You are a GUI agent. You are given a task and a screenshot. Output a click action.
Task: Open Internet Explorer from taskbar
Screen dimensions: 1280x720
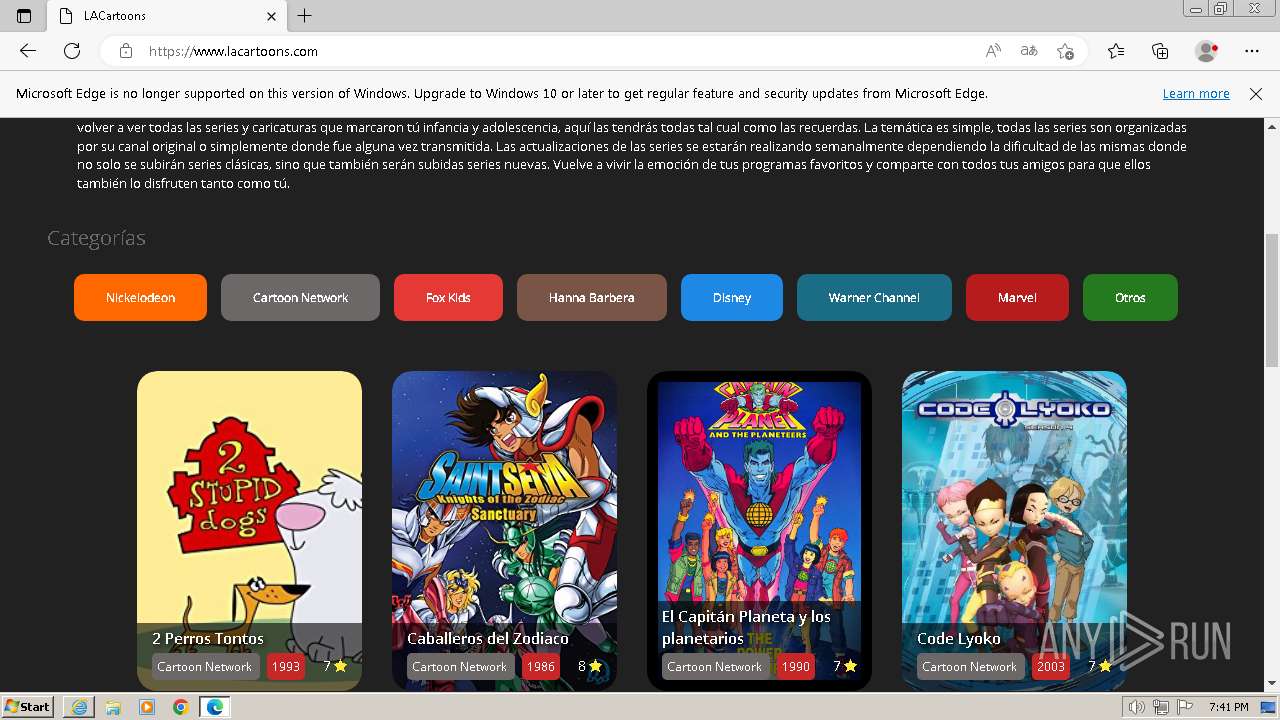[x=79, y=707]
